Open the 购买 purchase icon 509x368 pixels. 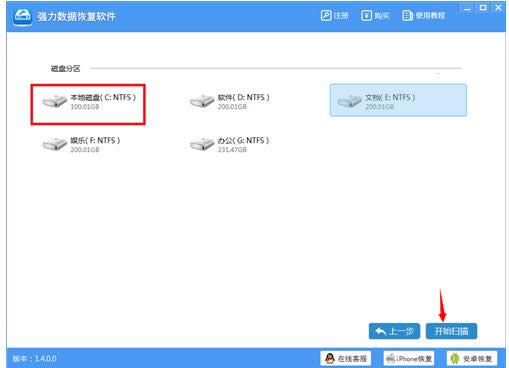pos(366,15)
